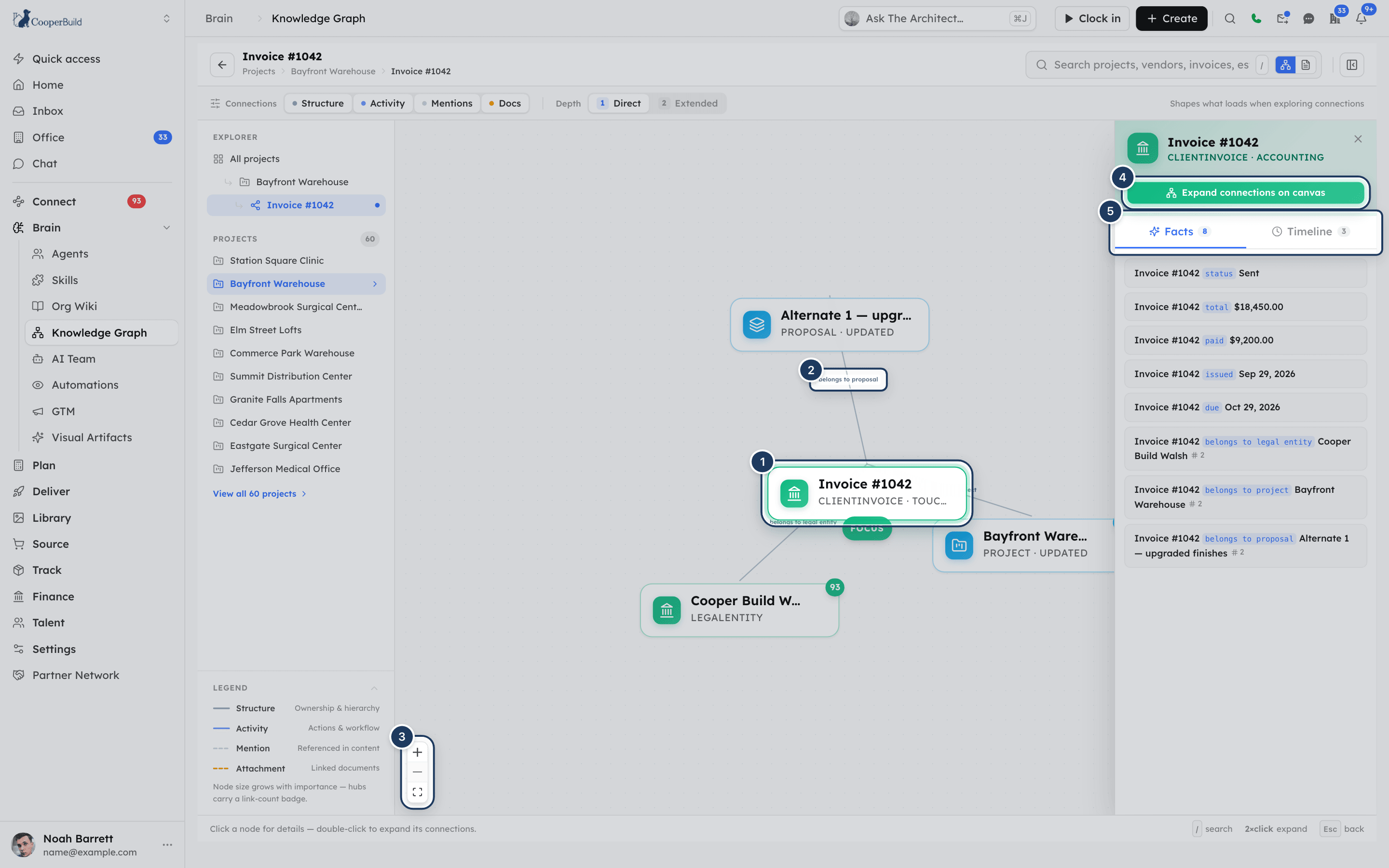Toggle the side panel layout icon
This screenshot has height=868, width=1389.
(1352, 65)
